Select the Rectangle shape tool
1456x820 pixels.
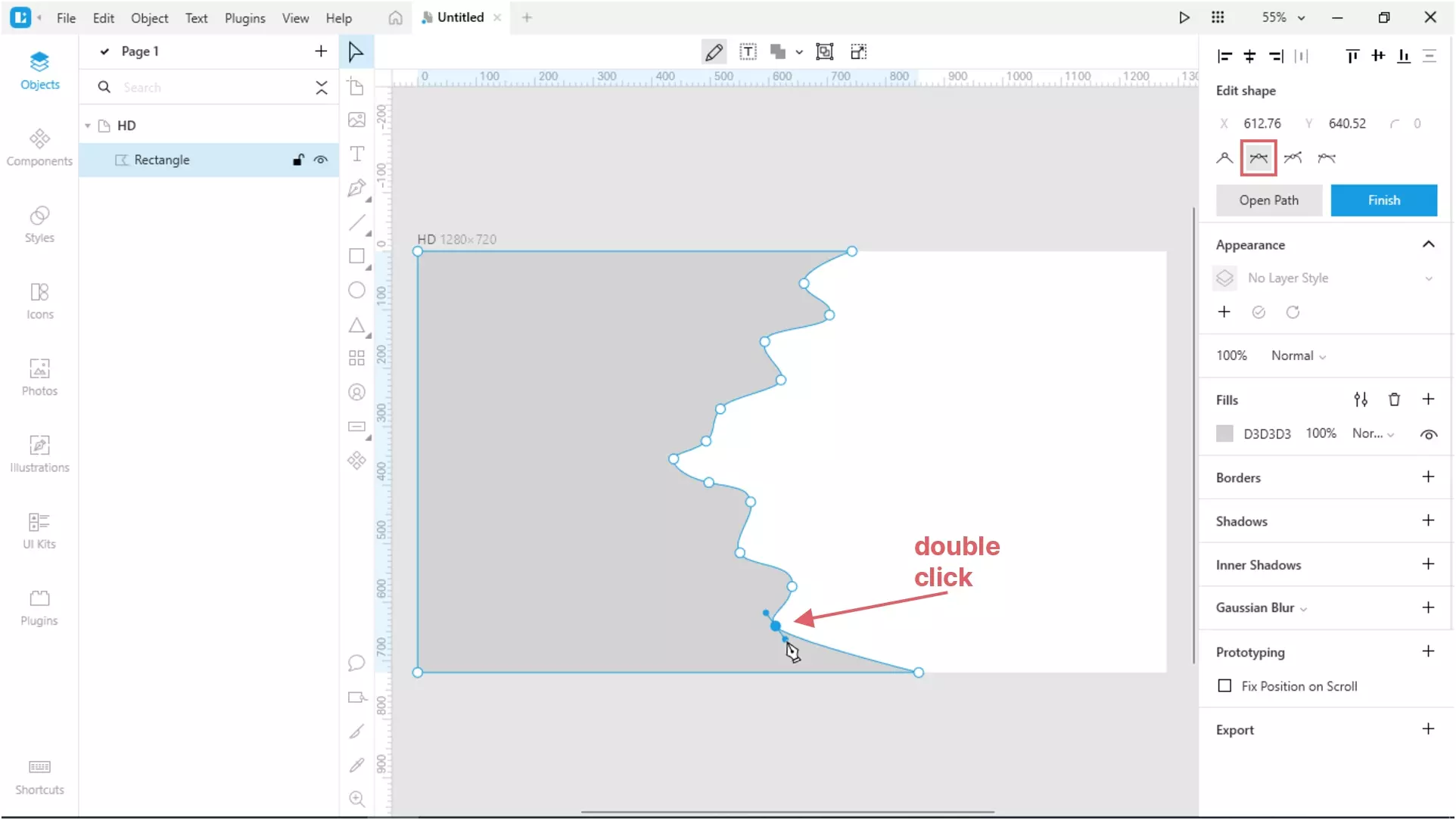coord(356,256)
